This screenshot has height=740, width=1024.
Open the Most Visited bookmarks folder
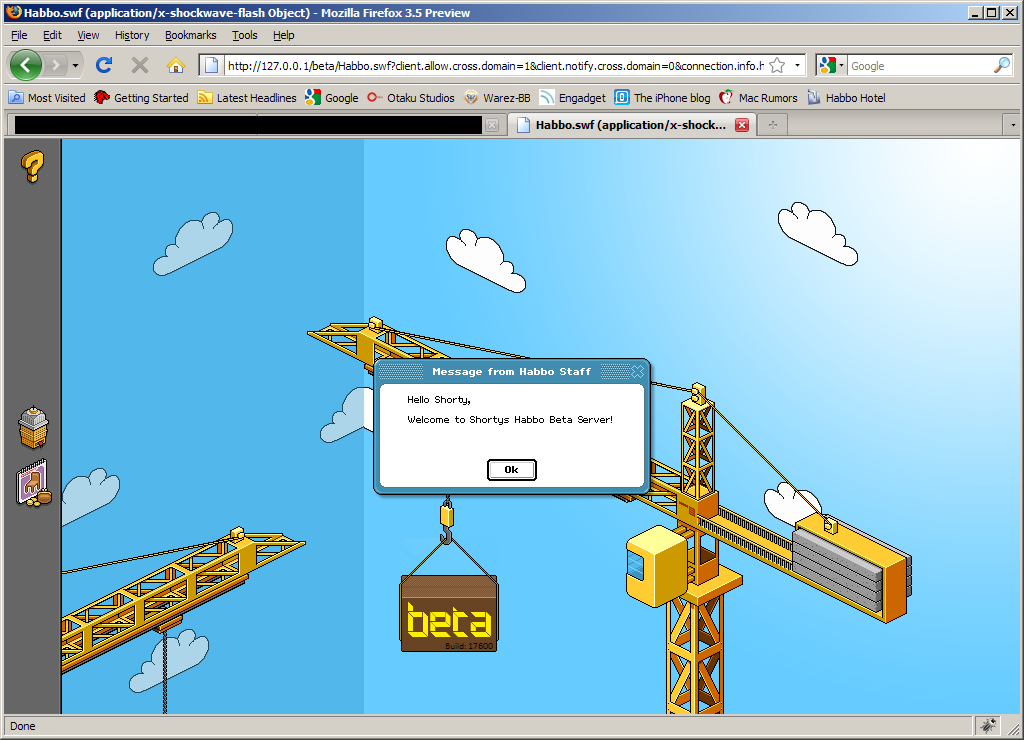(47, 98)
